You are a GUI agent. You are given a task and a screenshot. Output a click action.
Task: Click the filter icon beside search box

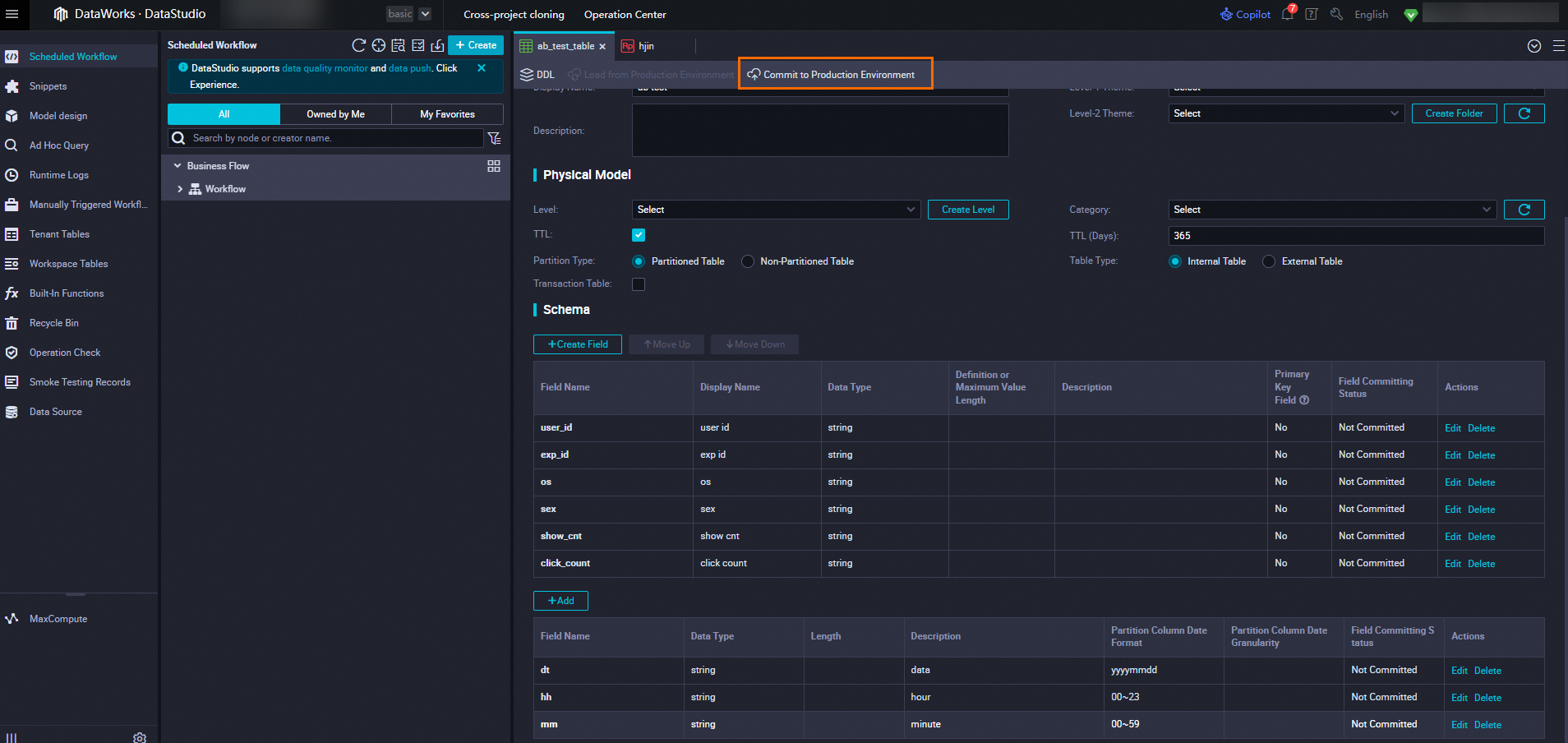(494, 138)
